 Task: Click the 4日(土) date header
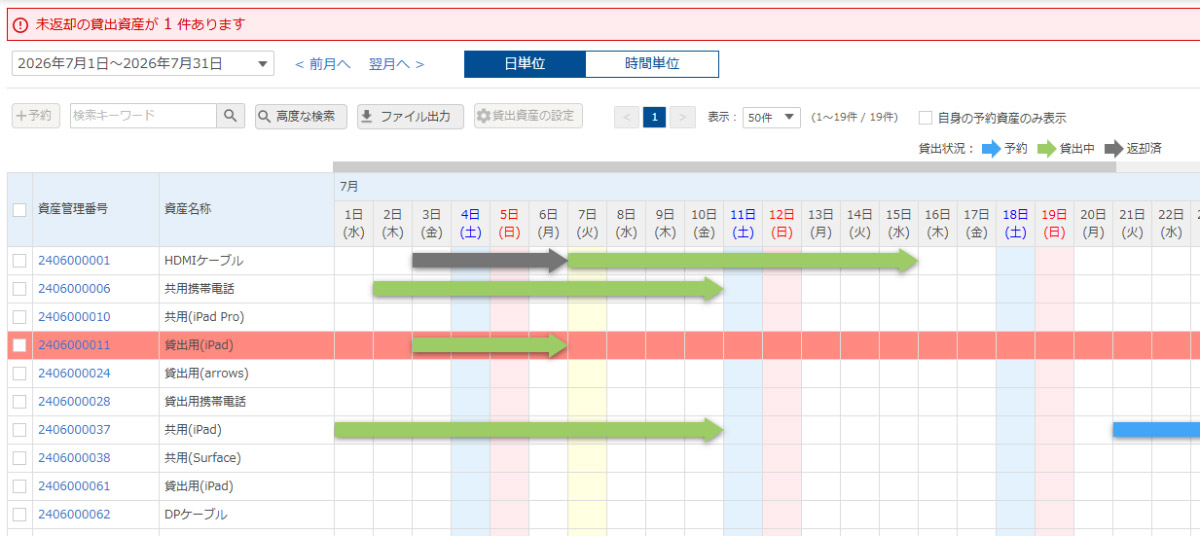pos(471,223)
